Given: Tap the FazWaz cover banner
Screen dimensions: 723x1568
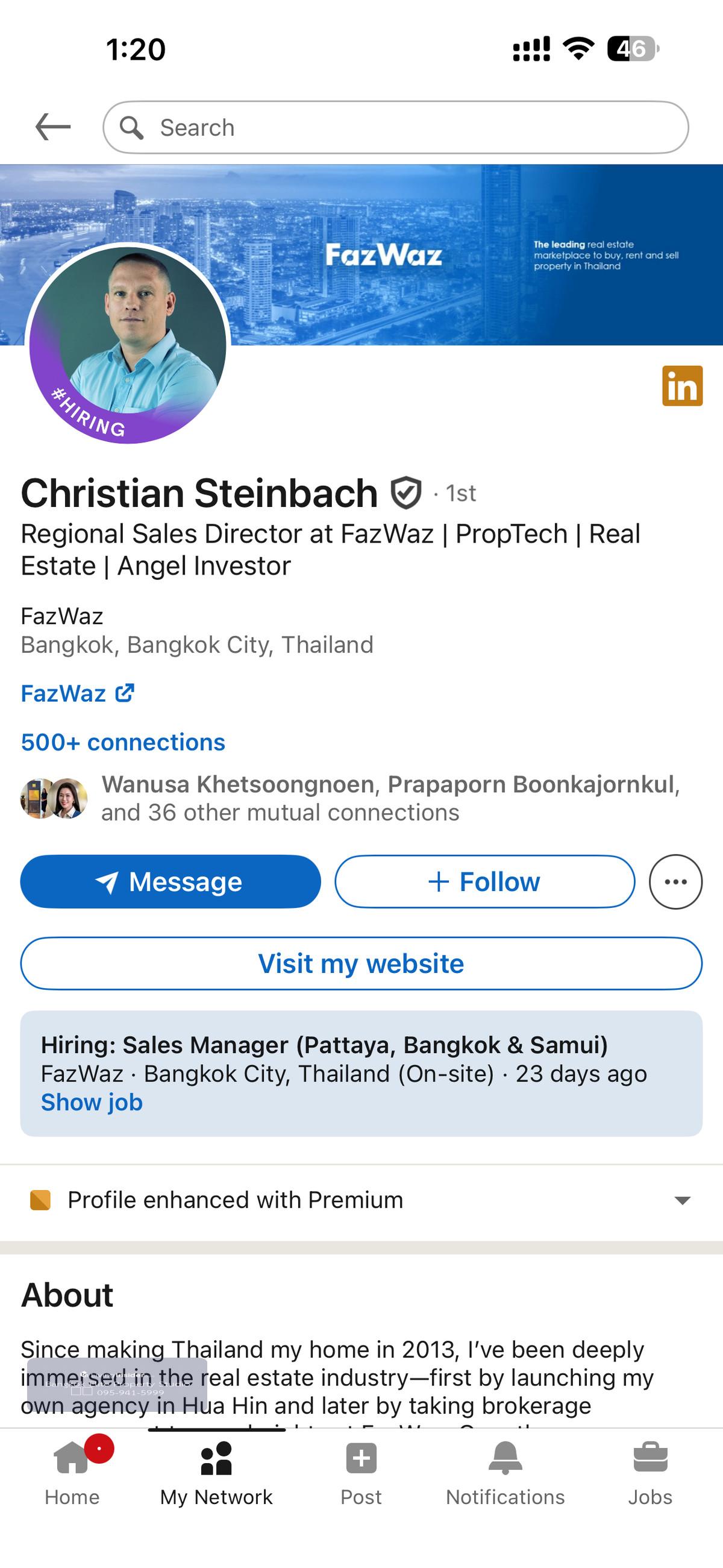Looking at the screenshot, I should tap(475, 256).
